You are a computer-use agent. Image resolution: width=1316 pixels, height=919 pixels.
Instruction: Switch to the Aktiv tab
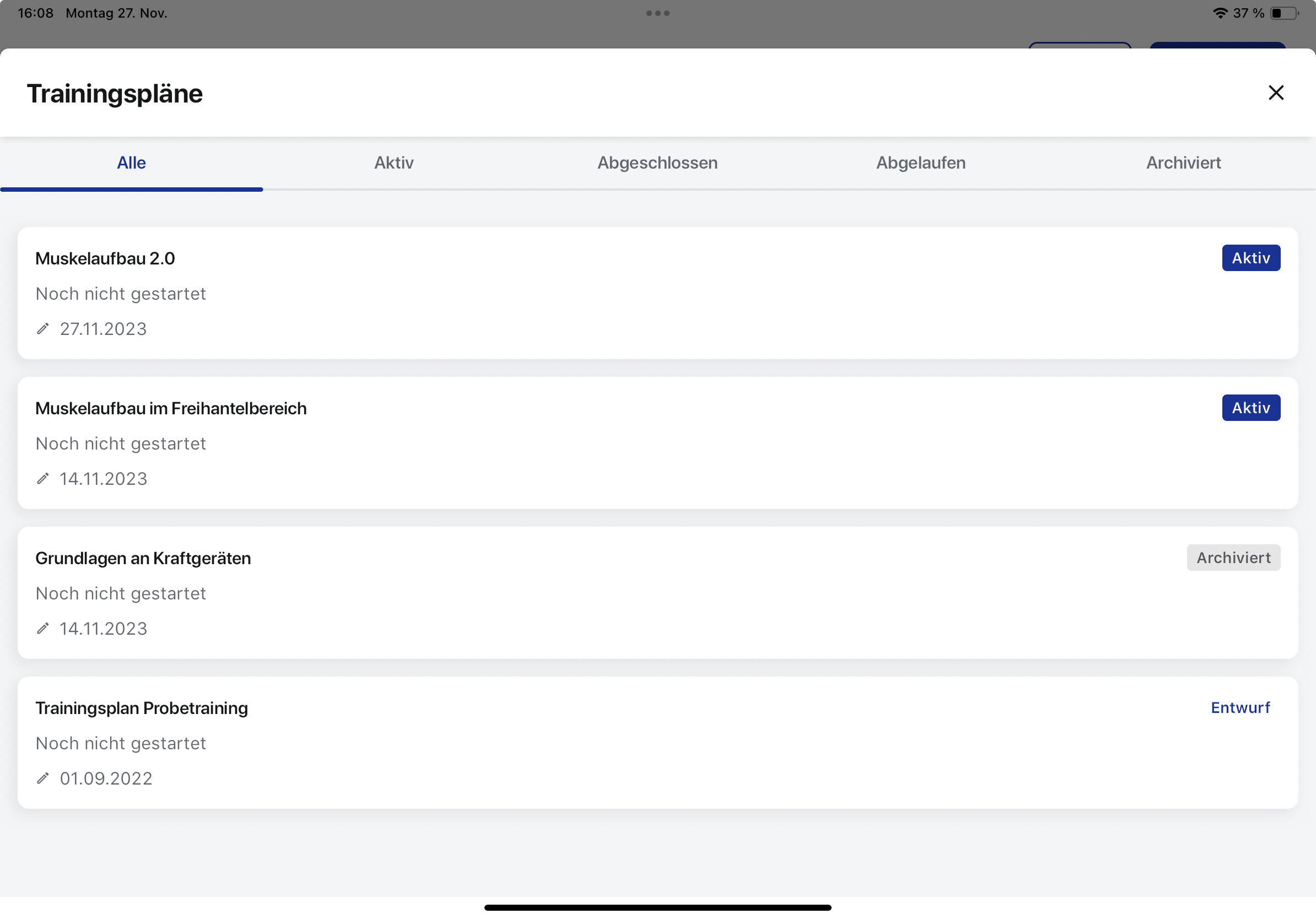[x=394, y=163]
